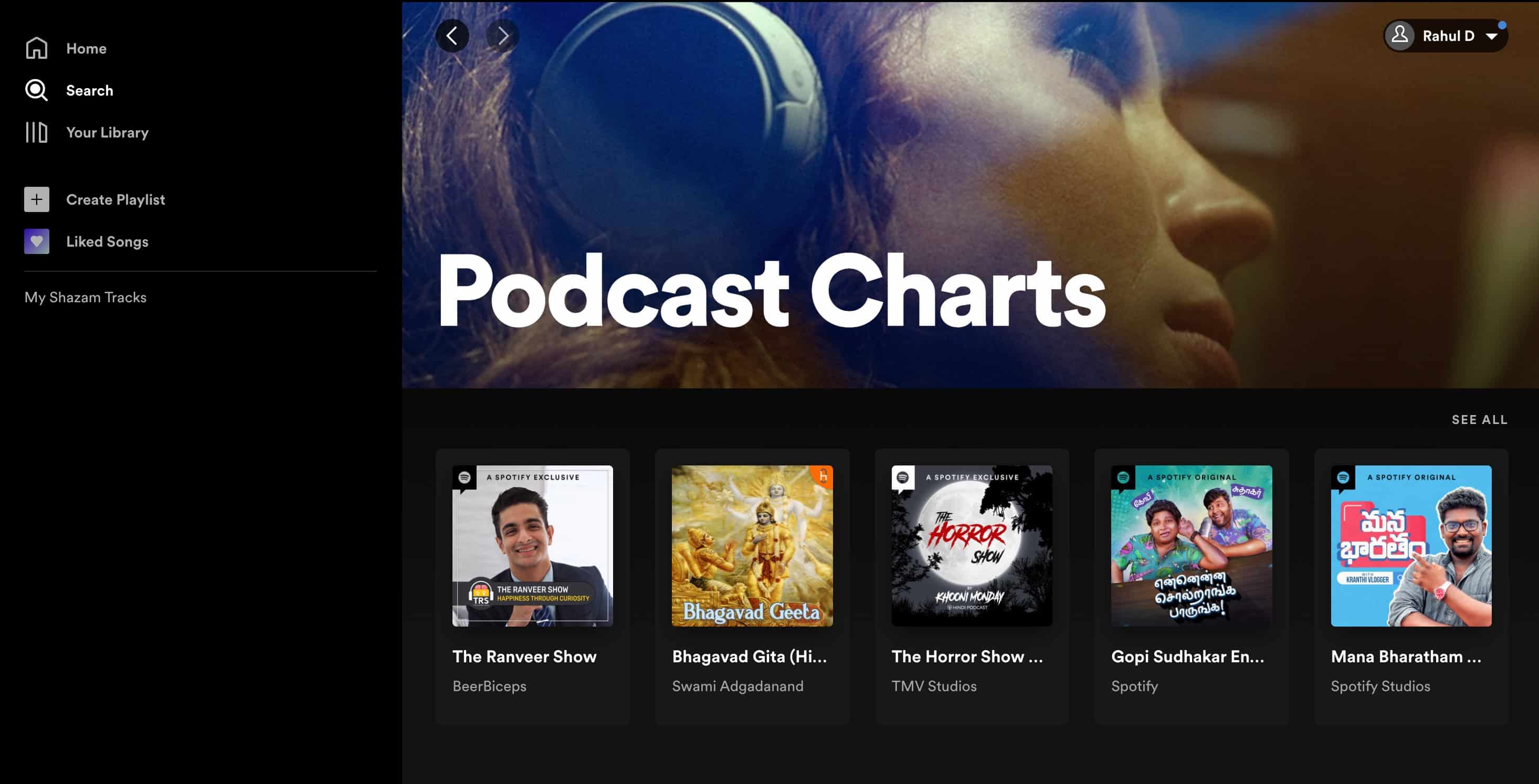Click the Home icon in sidebar
The height and width of the screenshot is (784, 1539).
pos(36,48)
